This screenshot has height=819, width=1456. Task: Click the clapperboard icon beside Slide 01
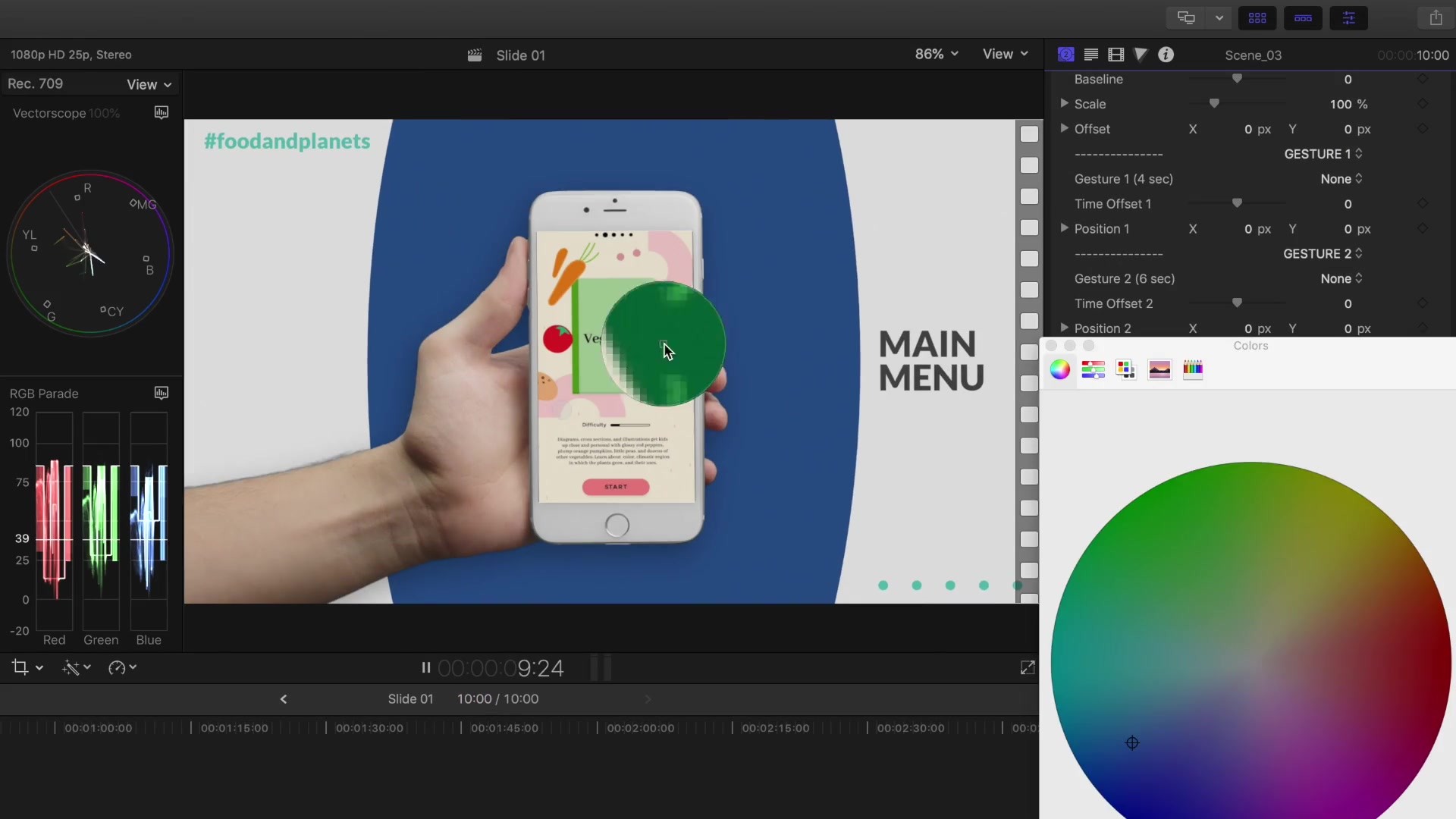[x=475, y=55]
